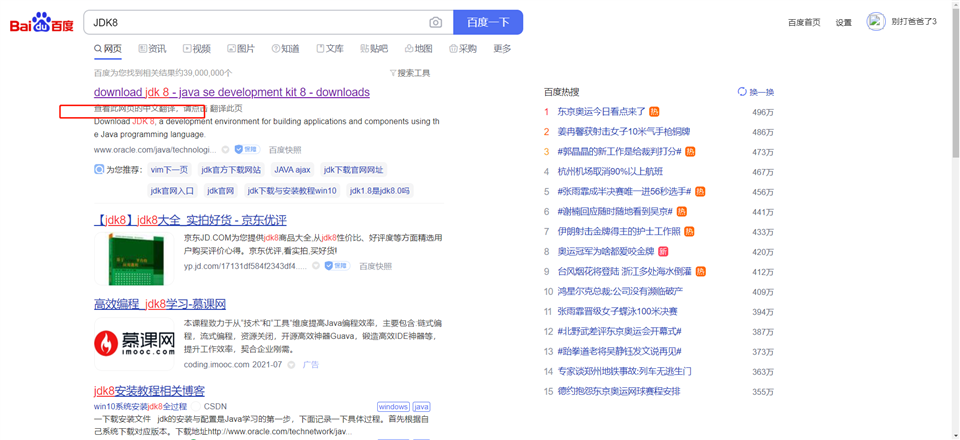Click the 百度热搜 heading
Screen dimensions: 960x440
coord(561,92)
